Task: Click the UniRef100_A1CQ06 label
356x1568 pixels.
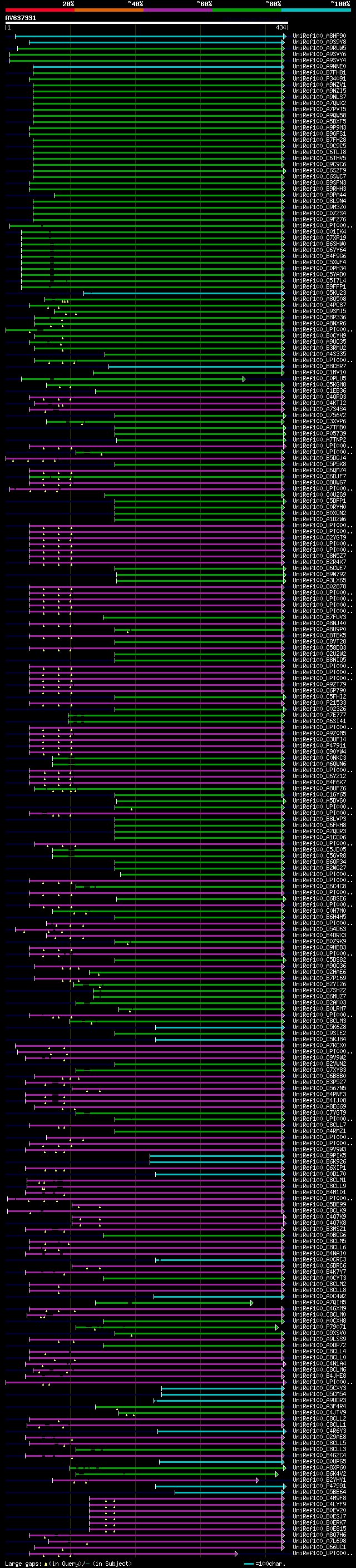Action: pos(319,838)
